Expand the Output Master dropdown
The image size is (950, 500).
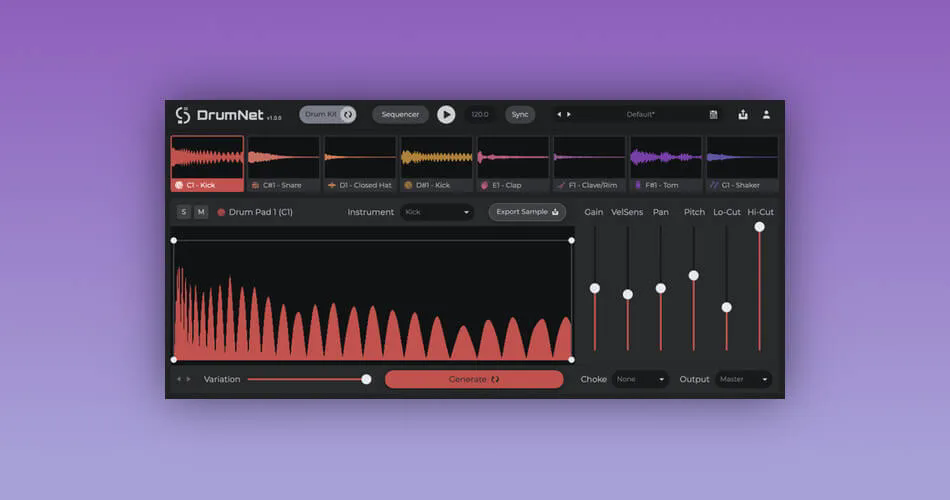(x=743, y=379)
